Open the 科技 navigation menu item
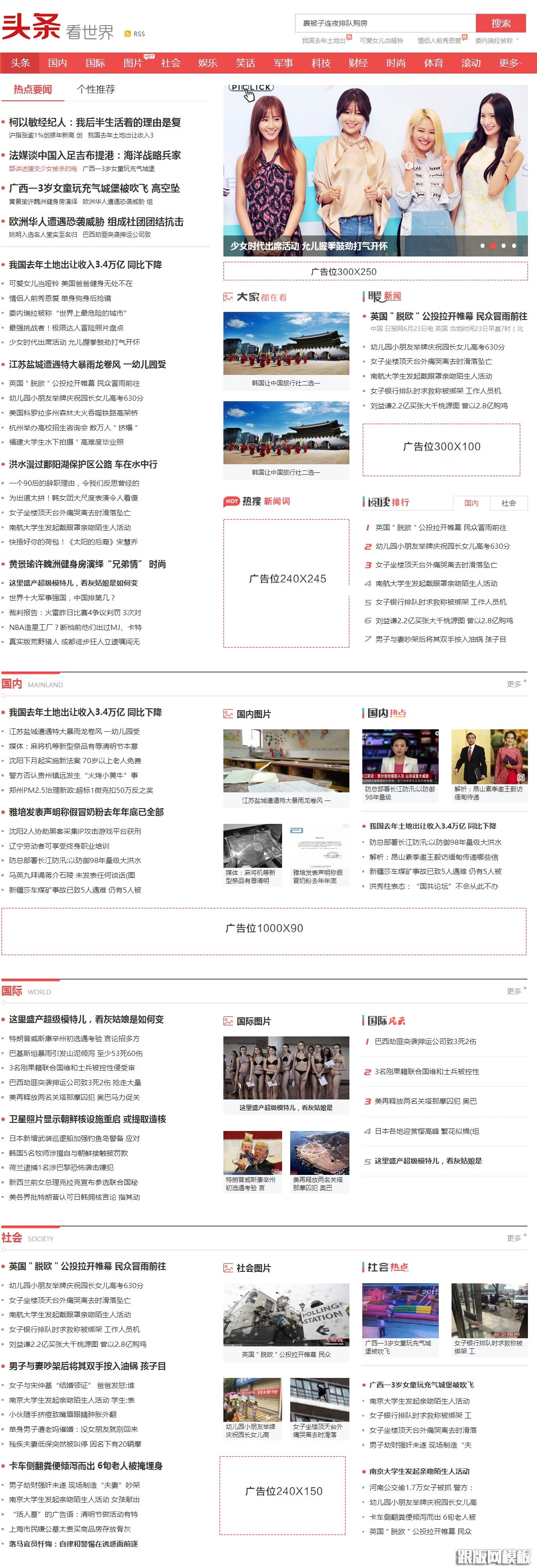 pos(321,63)
